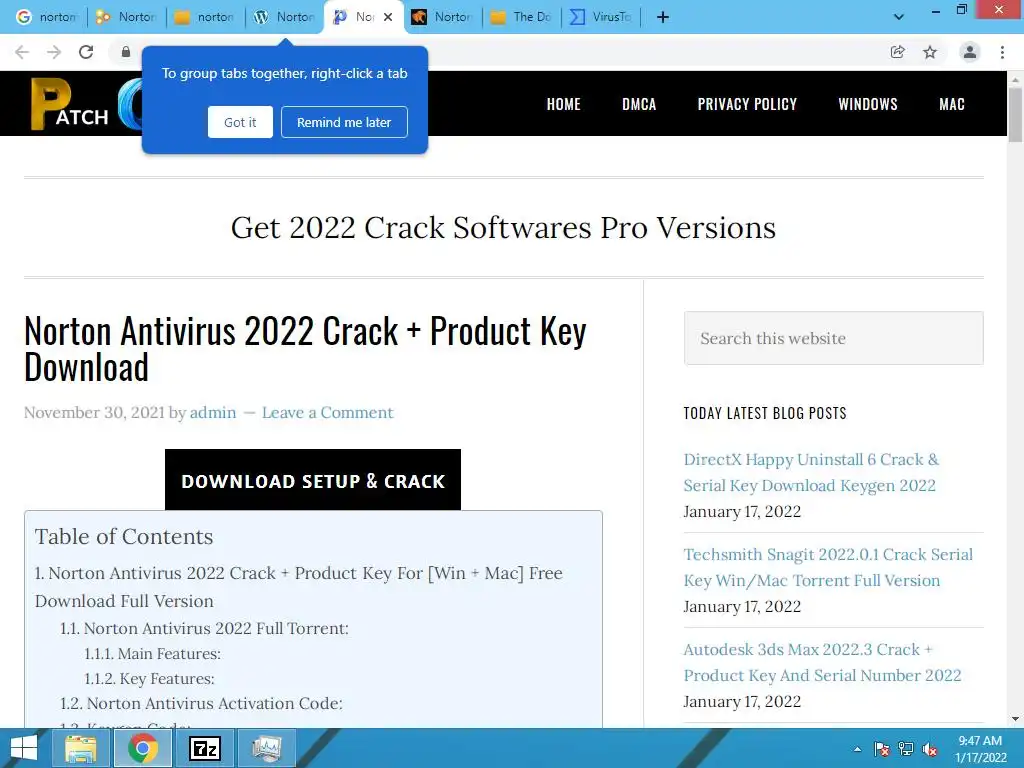Bookmark this page with star icon
The width and height of the screenshot is (1024, 768).
point(930,52)
